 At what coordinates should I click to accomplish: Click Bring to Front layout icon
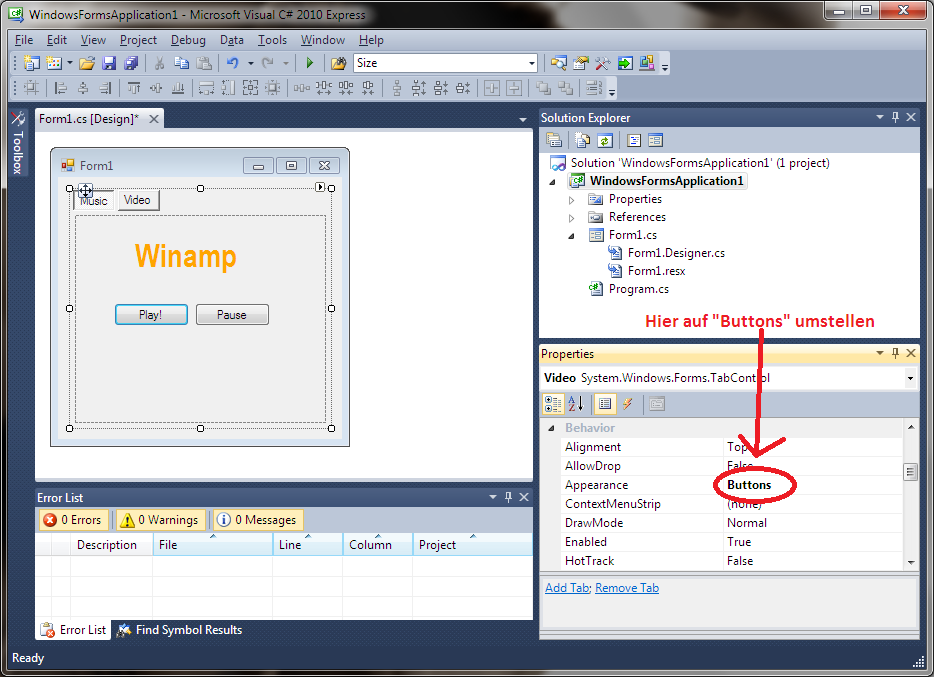pos(543,88)
